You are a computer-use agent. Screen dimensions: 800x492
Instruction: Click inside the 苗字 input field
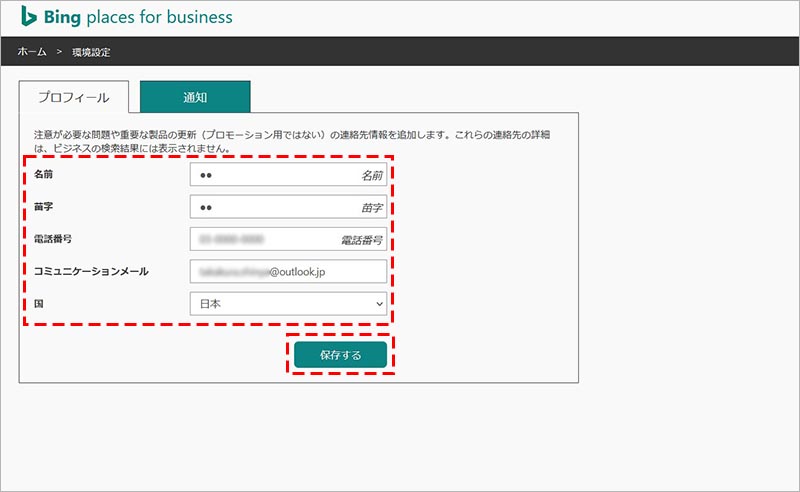tap(288, 207)
